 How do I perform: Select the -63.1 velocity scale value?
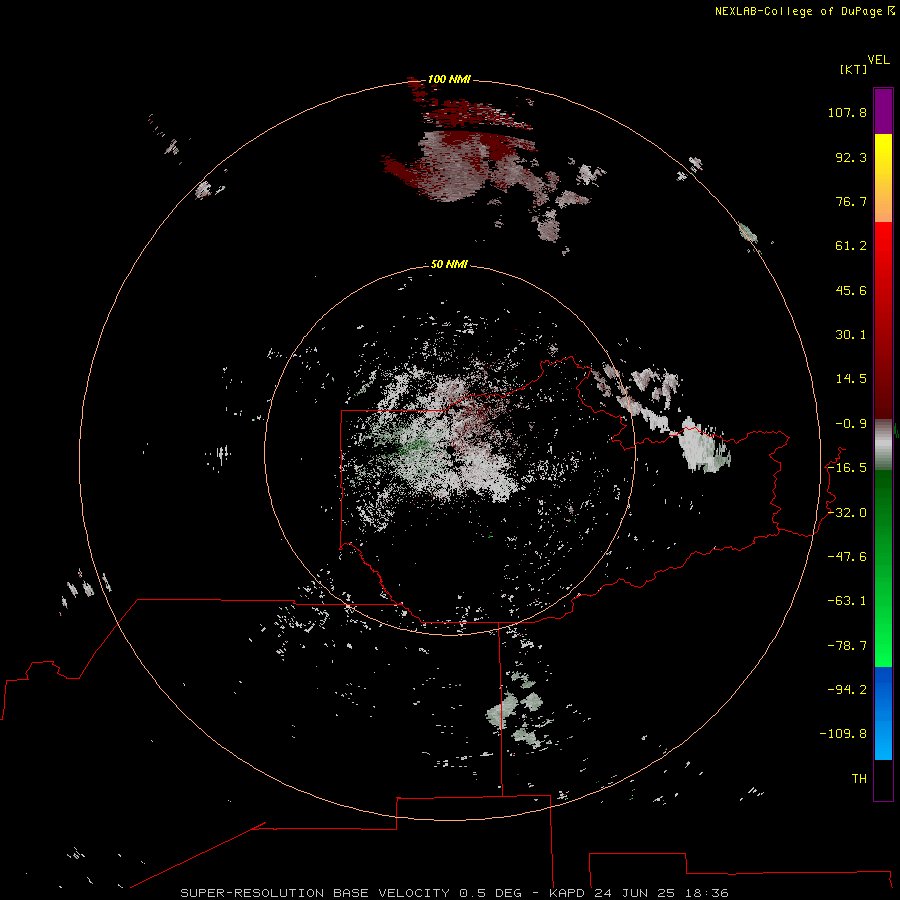click(x=847, y=601)
